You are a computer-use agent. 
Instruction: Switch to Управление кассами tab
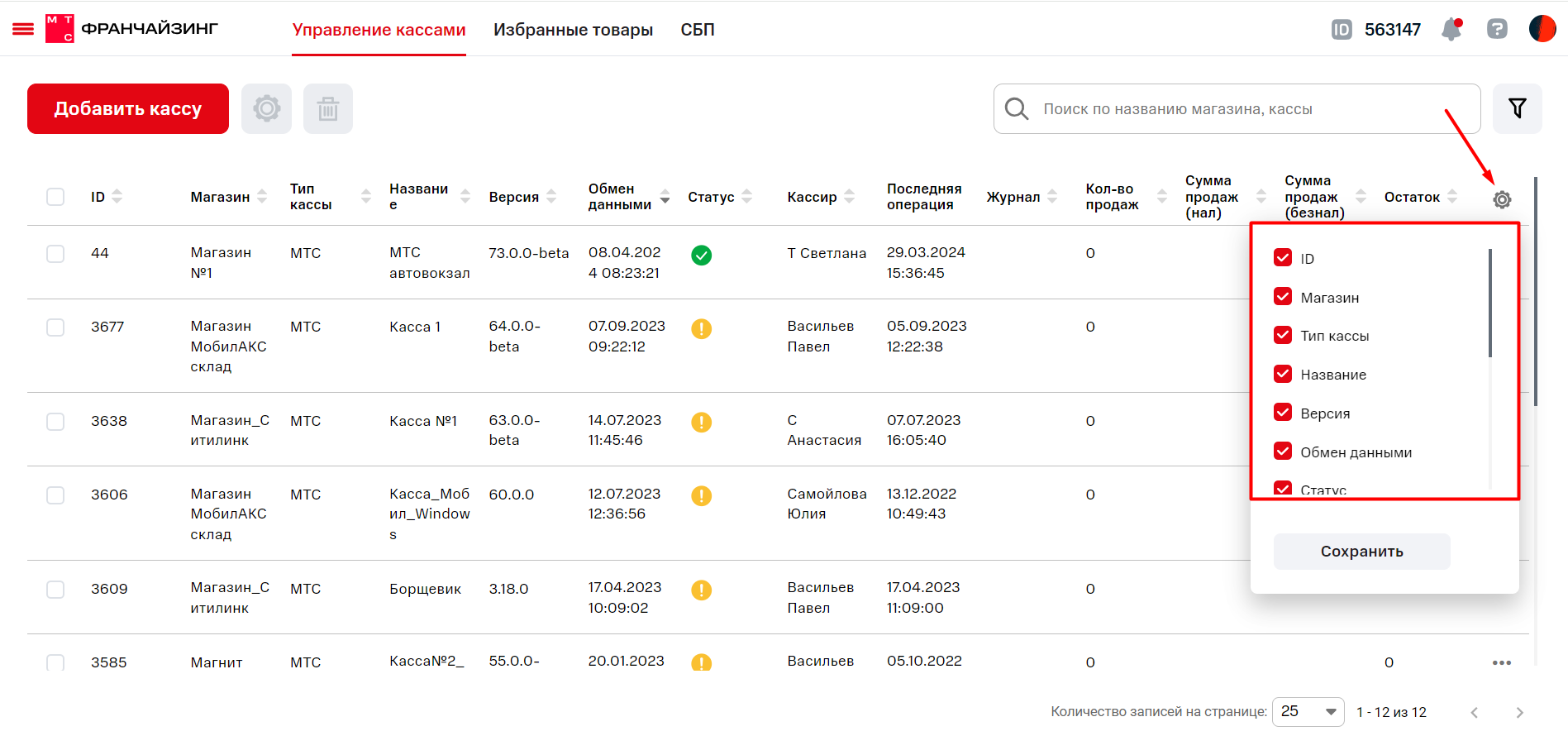[x=379, y=30]
